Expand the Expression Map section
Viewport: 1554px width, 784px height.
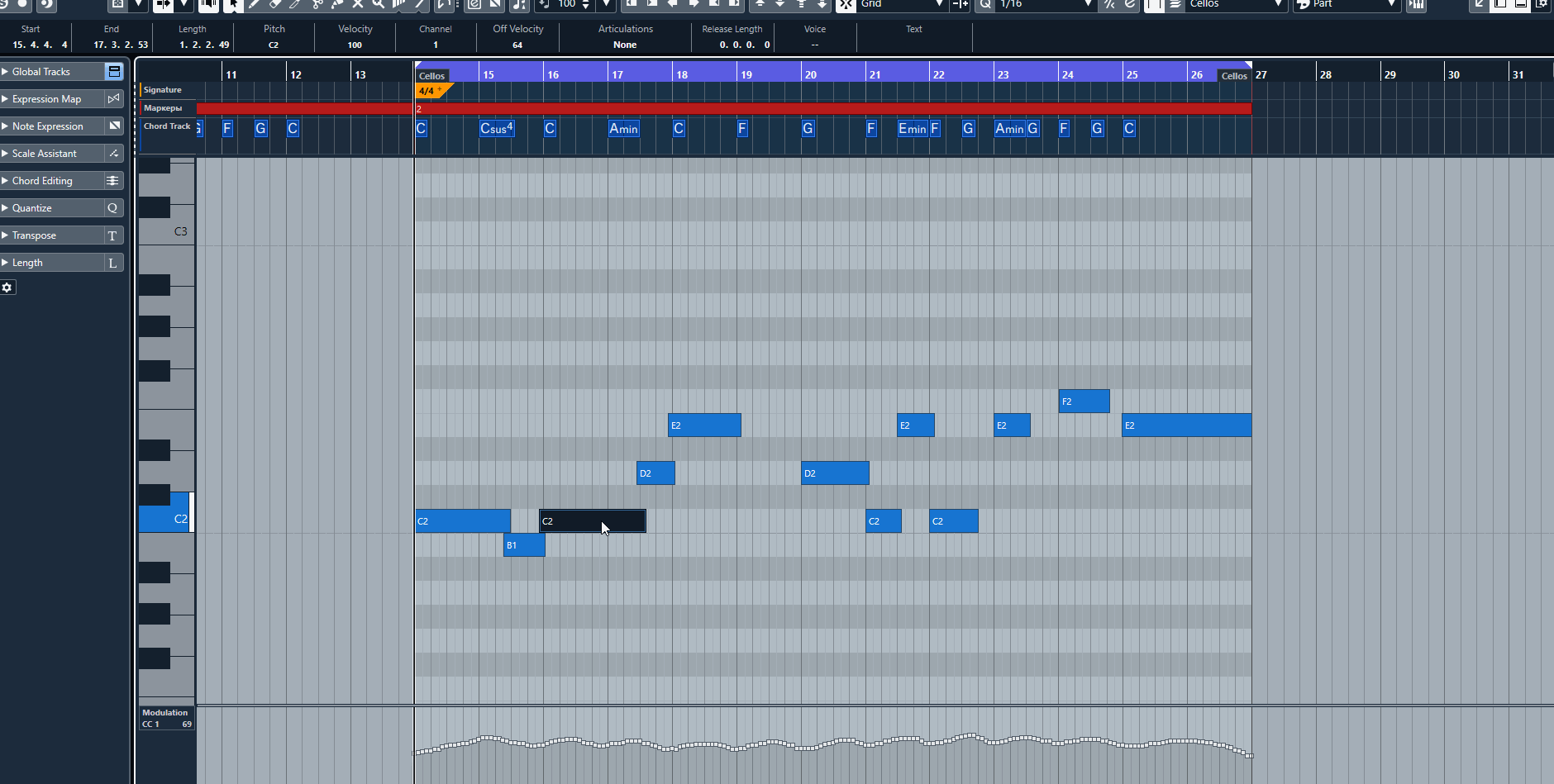5,99
